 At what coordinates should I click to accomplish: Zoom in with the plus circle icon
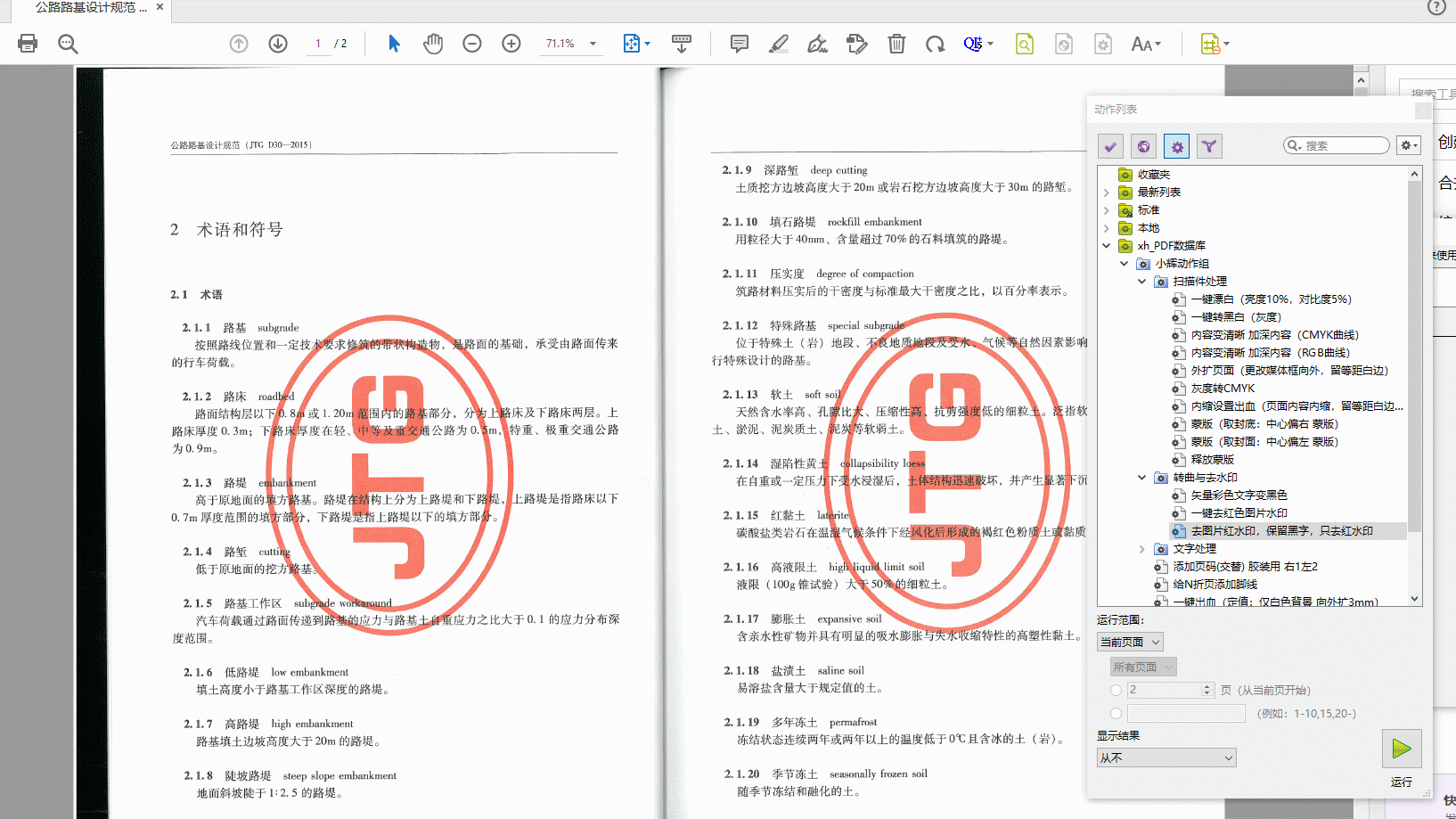coord(511,43)
